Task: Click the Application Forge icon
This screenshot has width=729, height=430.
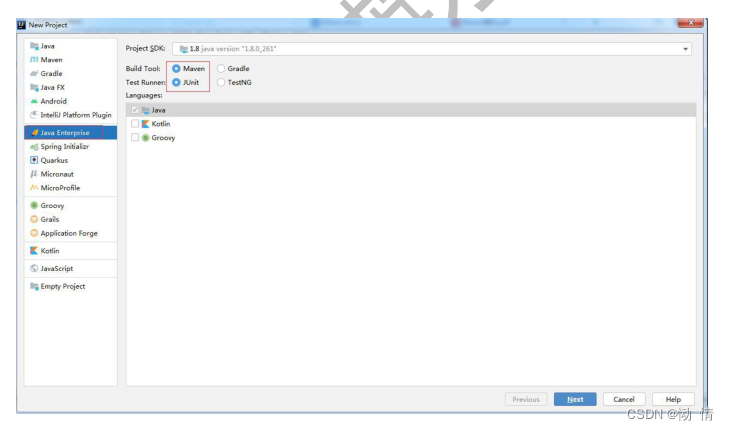Action: pos(34,233)
